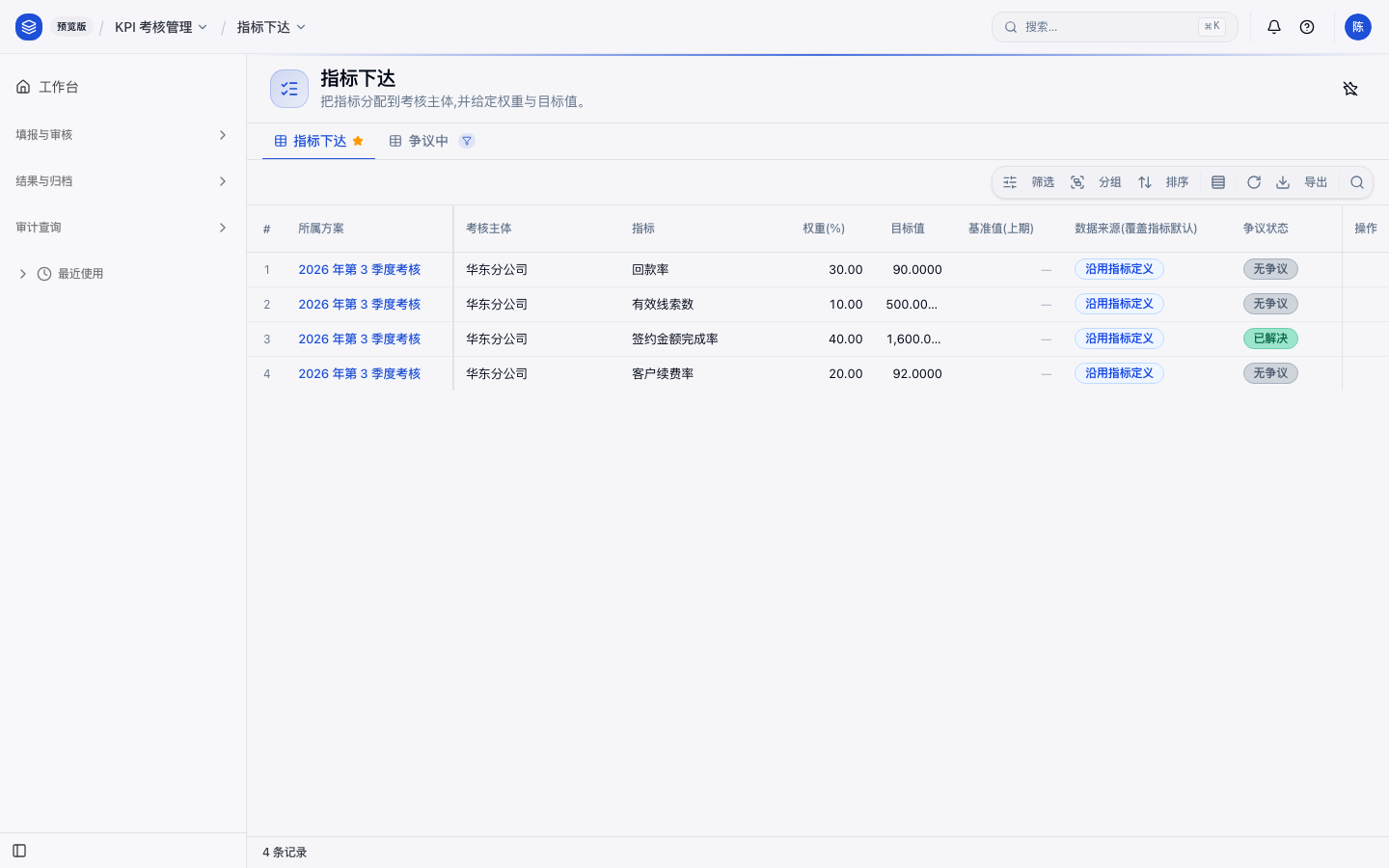Open the 2026 年第 3 季度考核 link in the 回款率 row
Image resolution: width=1389 pixels, height=868 pixels.
[359, 270]
